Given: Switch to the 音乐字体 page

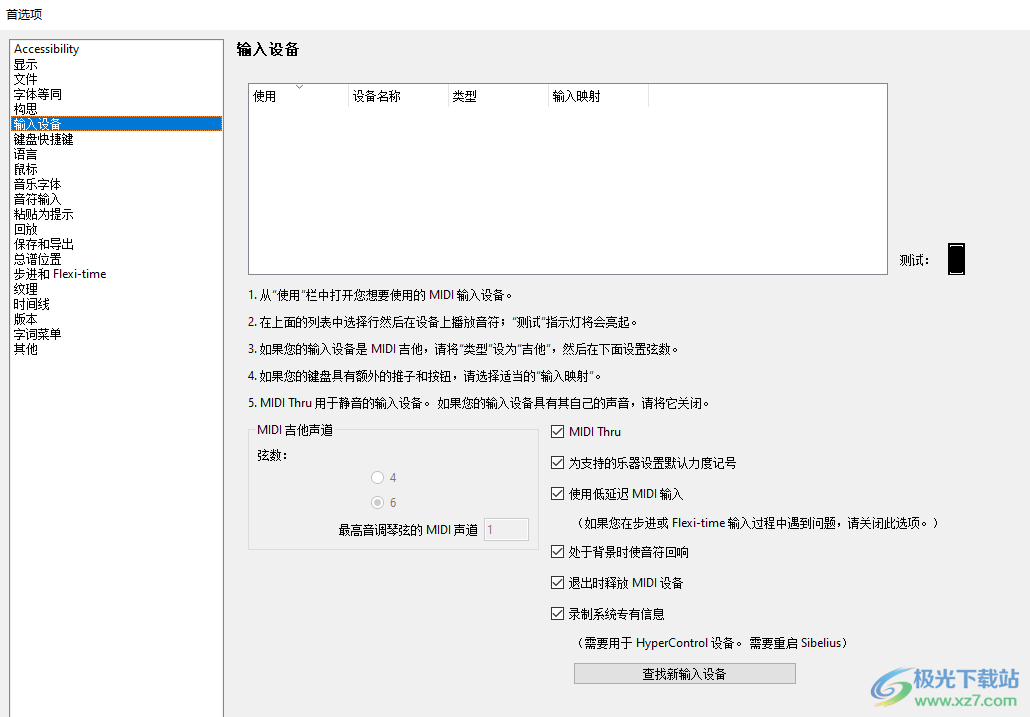Looking at the screenshot, I should pos(37,183).
